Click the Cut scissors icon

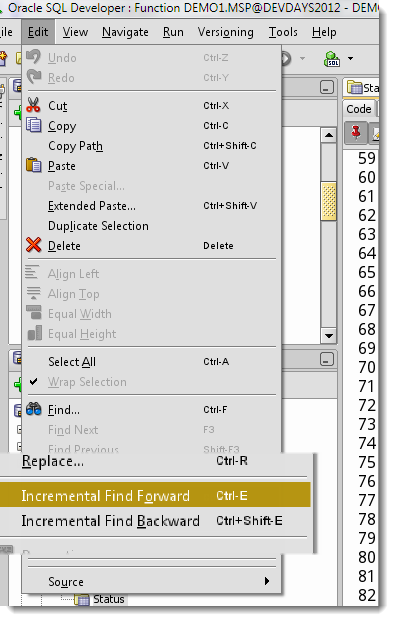point(33,105)
